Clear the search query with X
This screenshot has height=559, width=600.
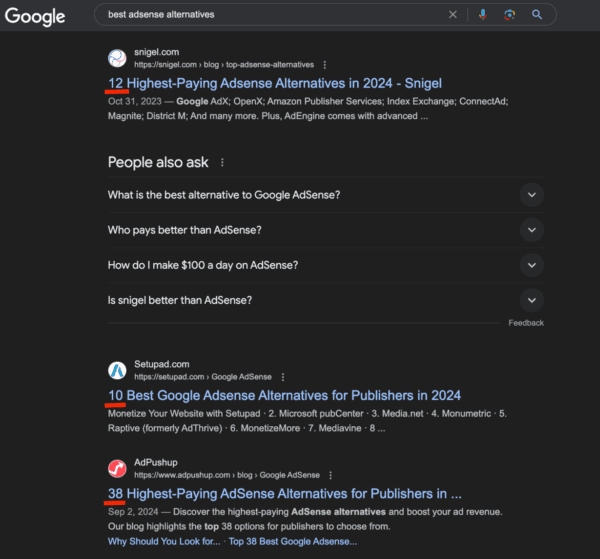click(x=453, y=15)
